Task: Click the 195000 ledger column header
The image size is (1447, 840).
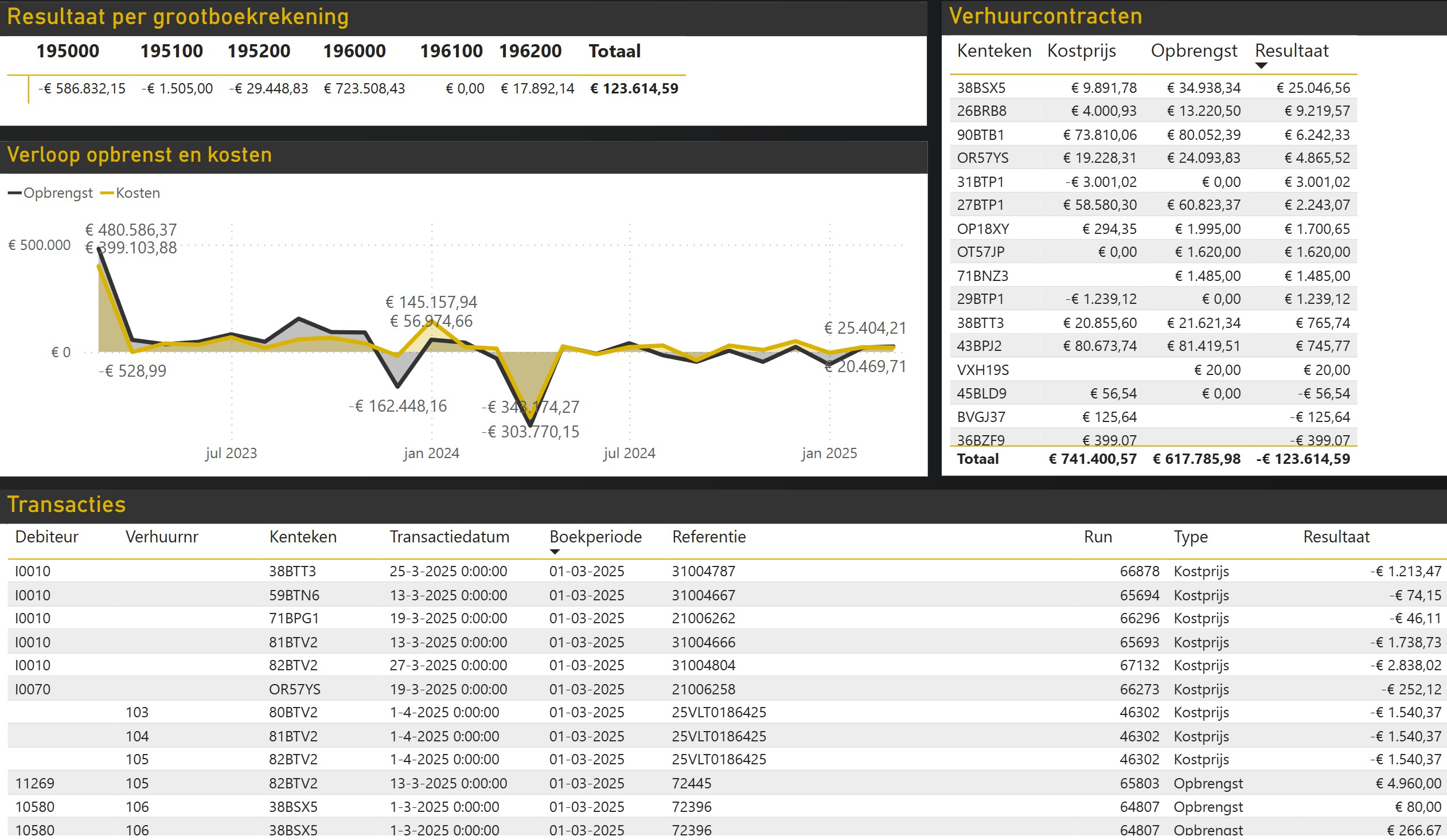Action: tap(68, 52)
